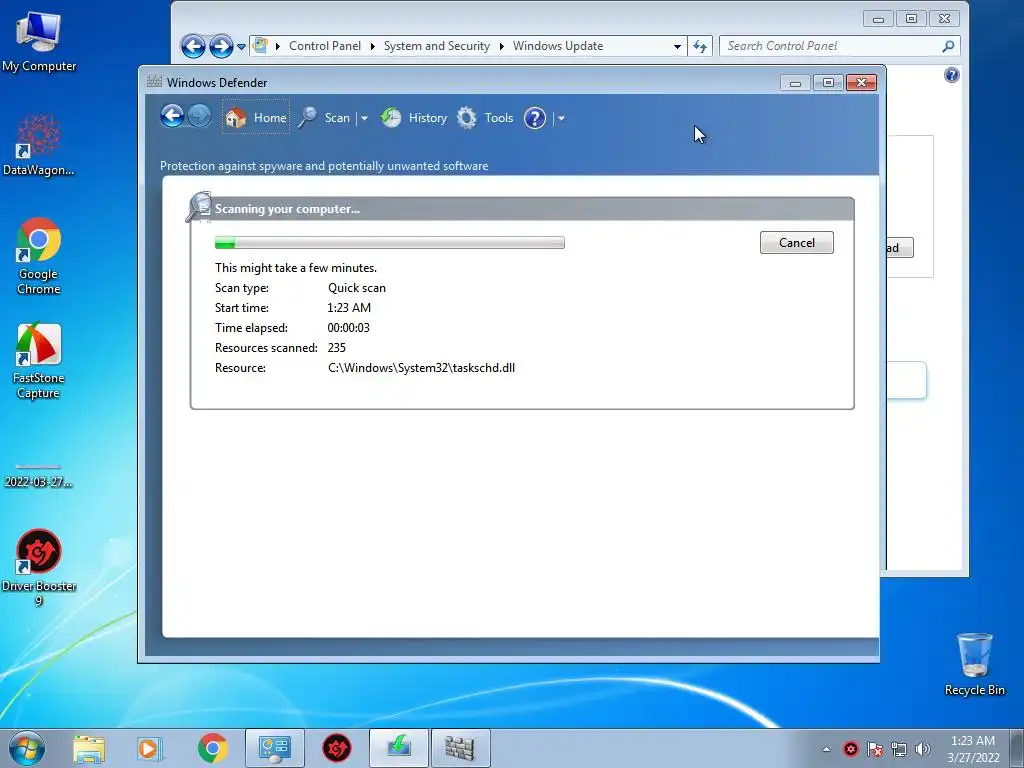Screen dimensions: 1024x768
Task: Click the resource path taskschd.dll text
Action: point(421,368)
